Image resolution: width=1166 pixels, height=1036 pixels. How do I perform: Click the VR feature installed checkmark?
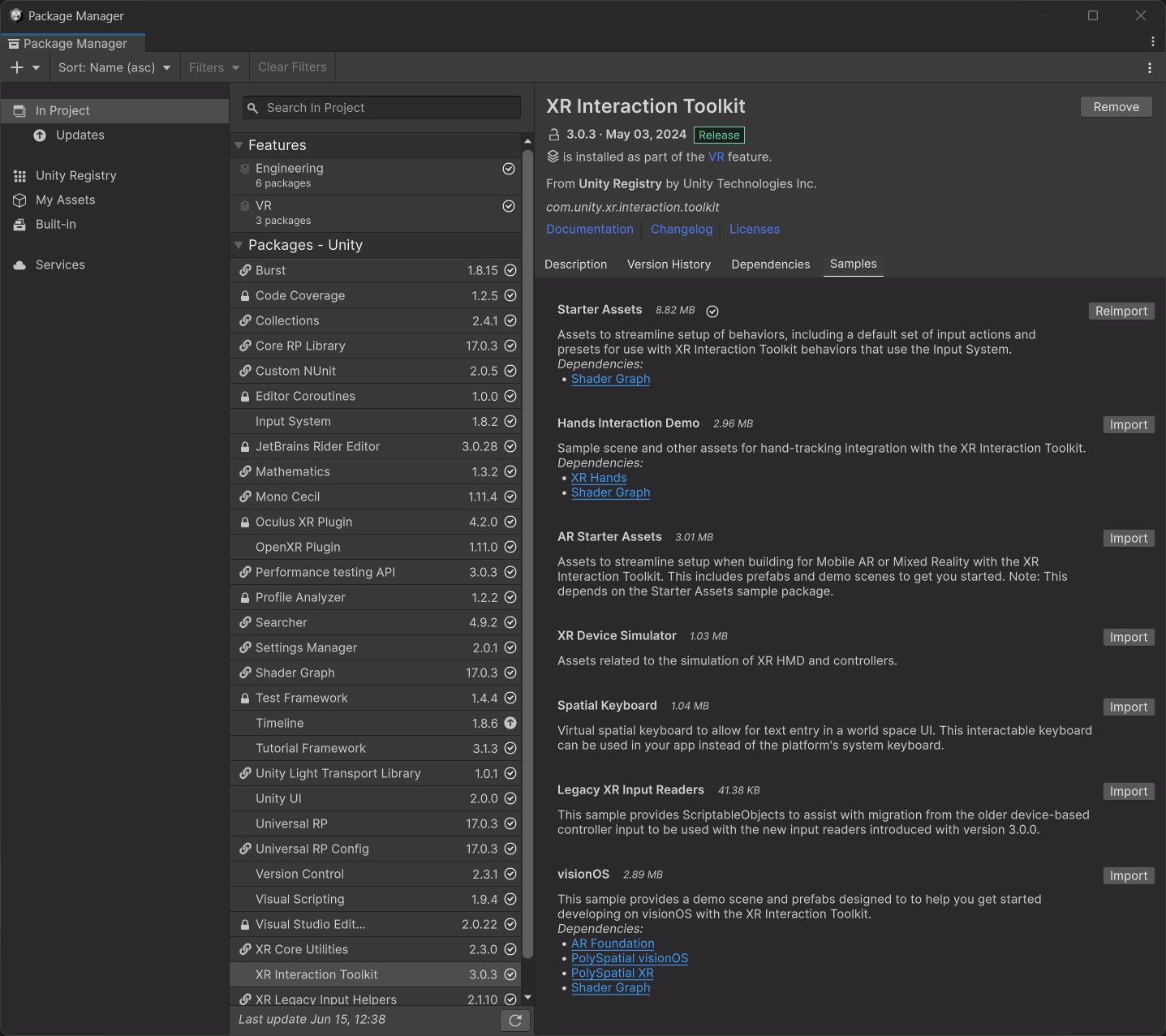tap(509, 206)
